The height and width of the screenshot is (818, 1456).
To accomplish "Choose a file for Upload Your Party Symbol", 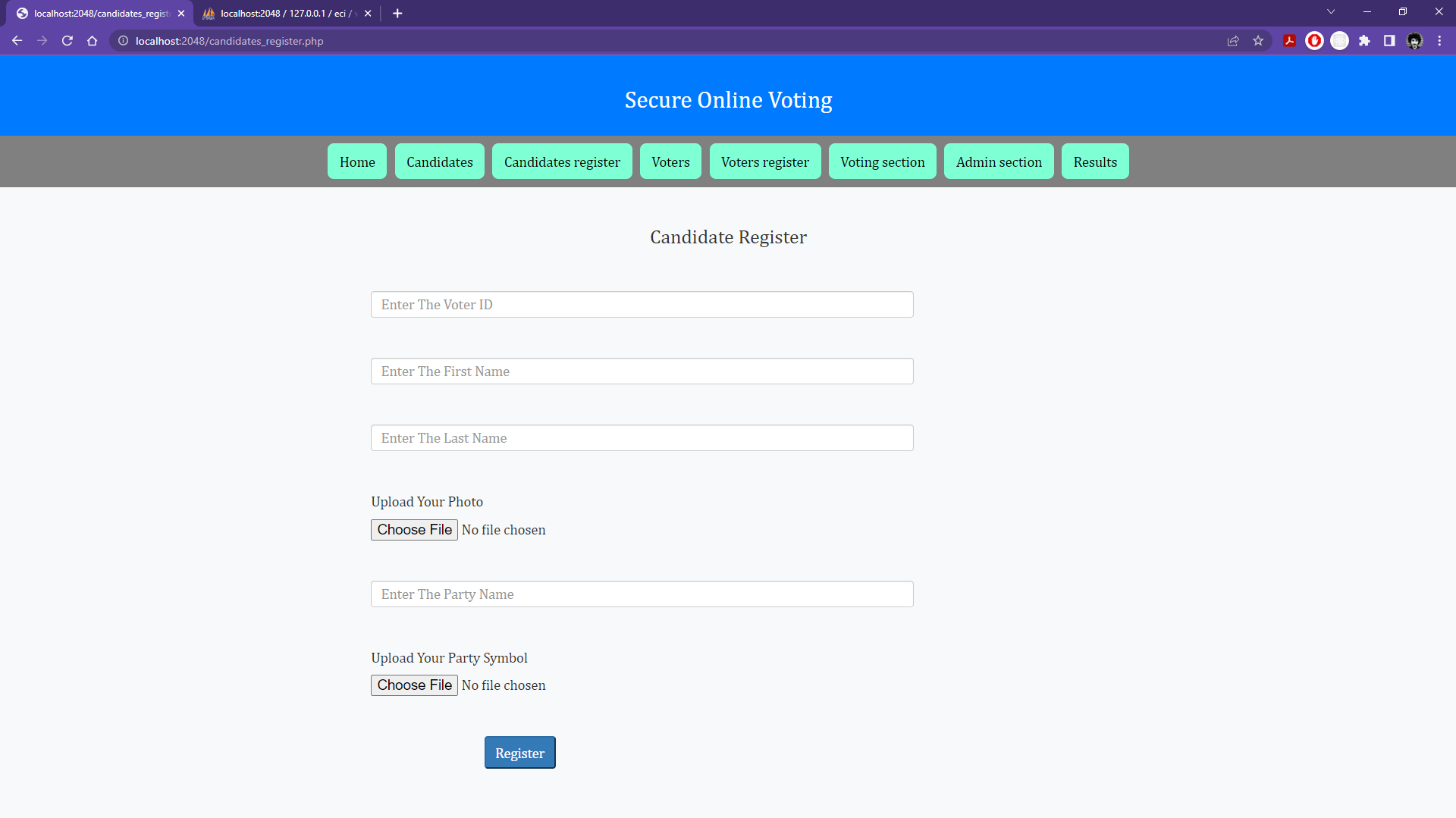I will (414, 685).
